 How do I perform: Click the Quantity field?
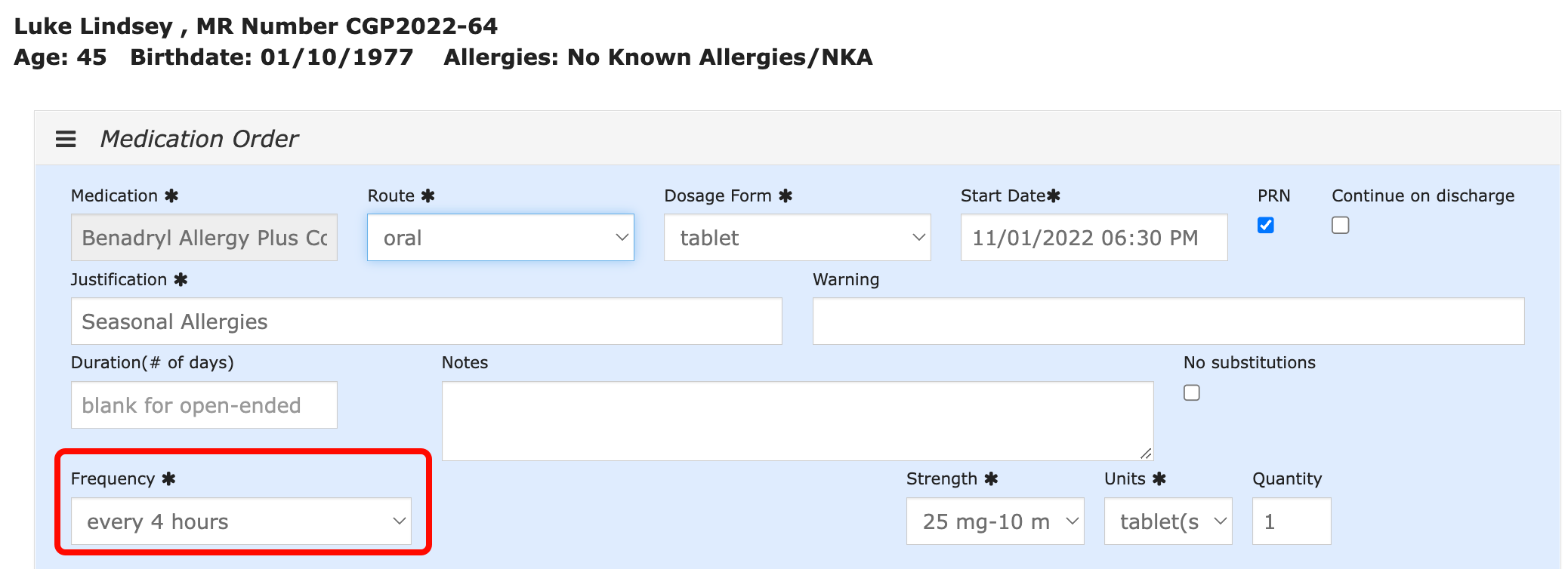pyautogui.click(x=1291, y=521)
